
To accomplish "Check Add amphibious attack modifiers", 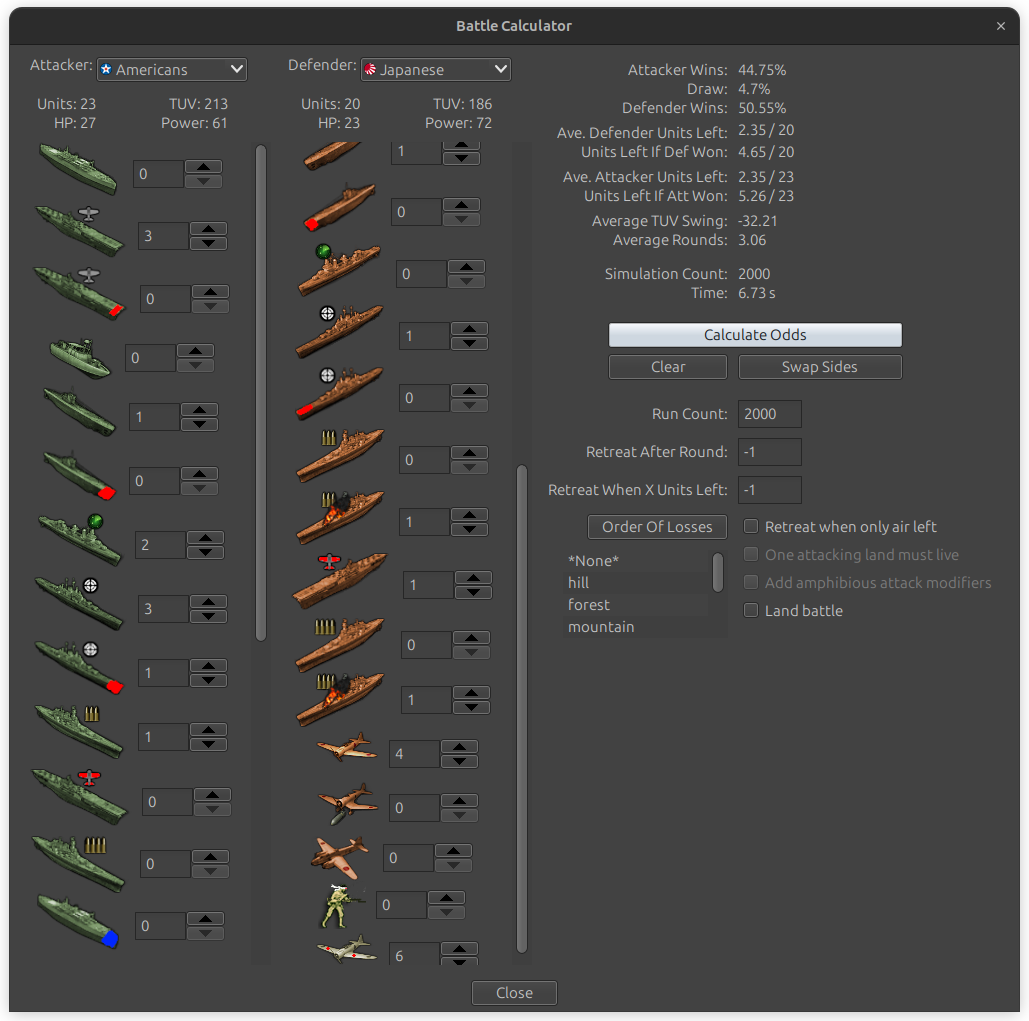I will point(751,582).
